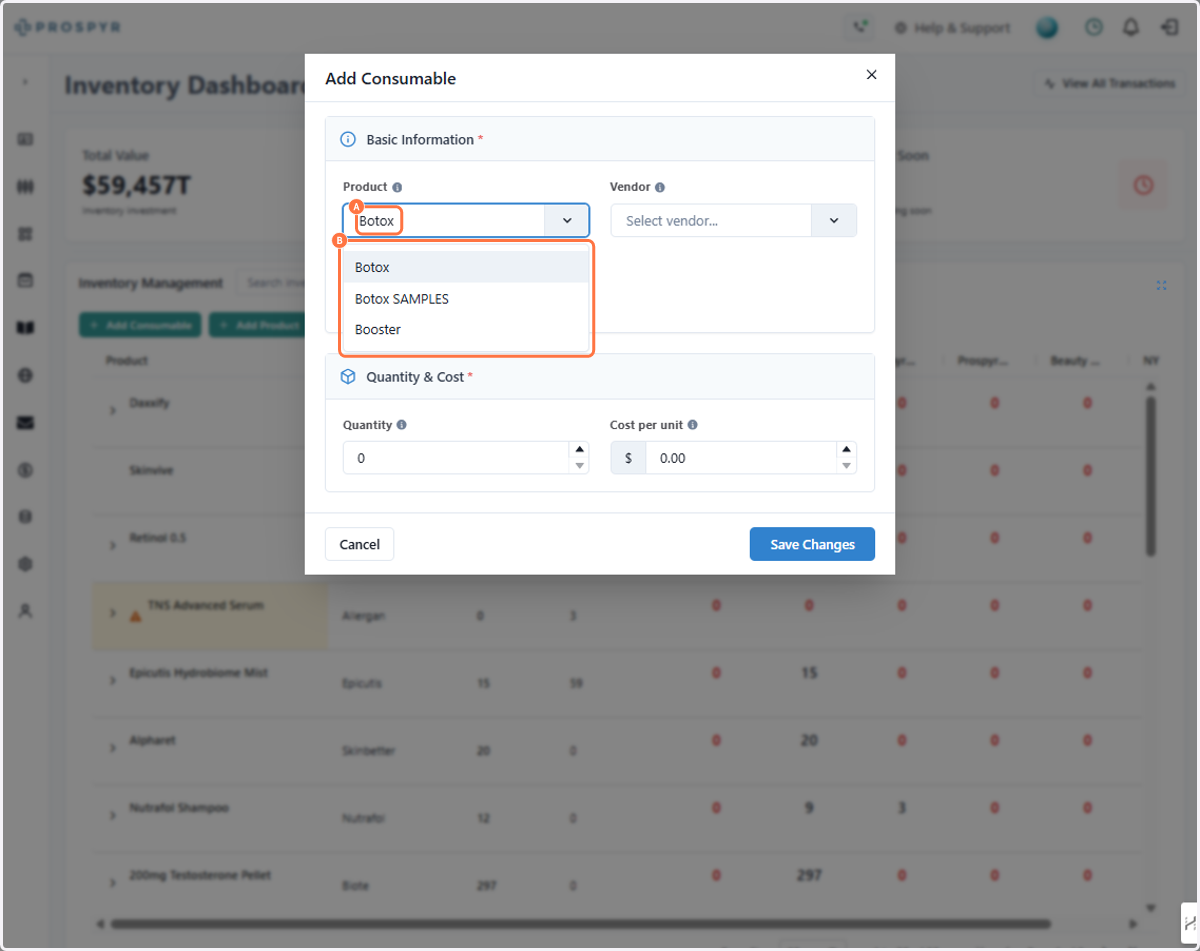This screenshot has height=951, width=1200.
Task: Show the Vendor field info tooltip icon
Action: click(x=660, y=187)
